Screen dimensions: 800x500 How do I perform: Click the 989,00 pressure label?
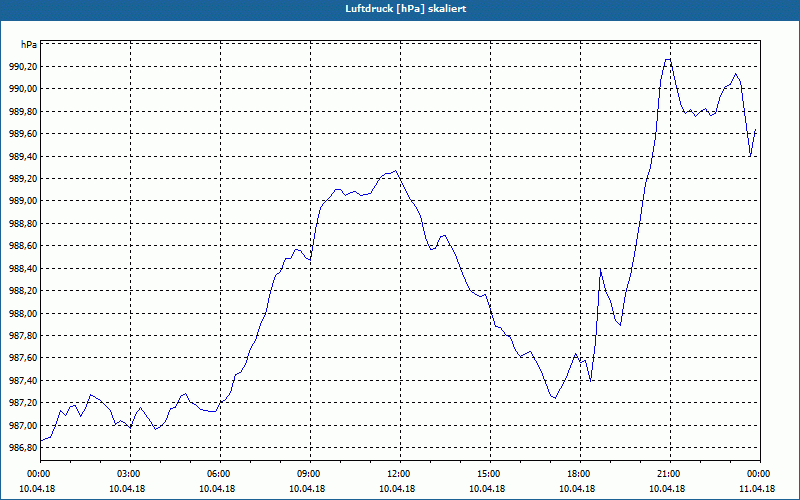pyautogui.click(x=23, y=202)
